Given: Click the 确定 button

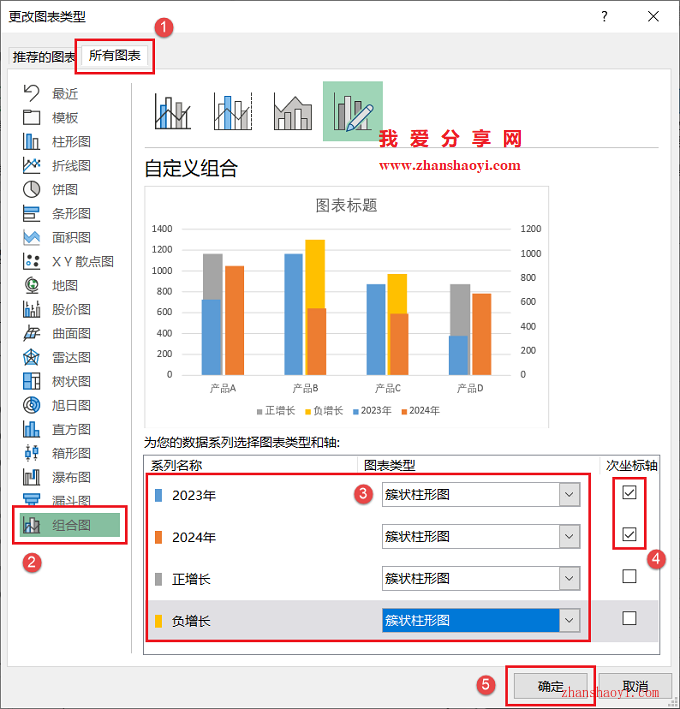Looking at the screenshot, I should pos(550,686).
